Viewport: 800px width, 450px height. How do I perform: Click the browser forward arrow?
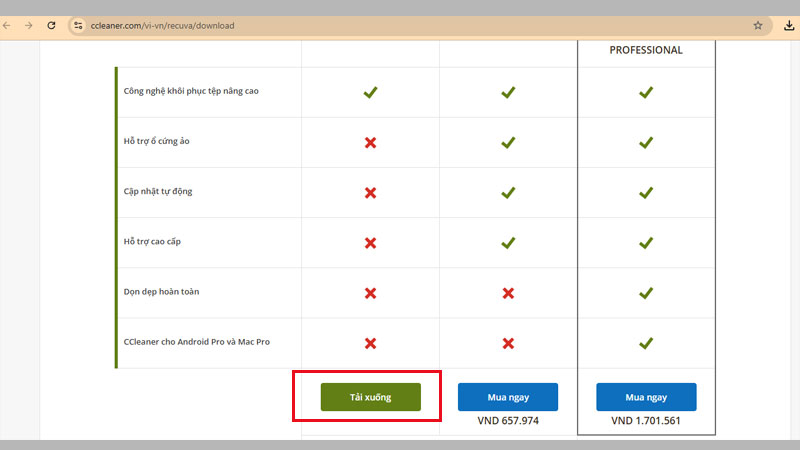(28, 25)
